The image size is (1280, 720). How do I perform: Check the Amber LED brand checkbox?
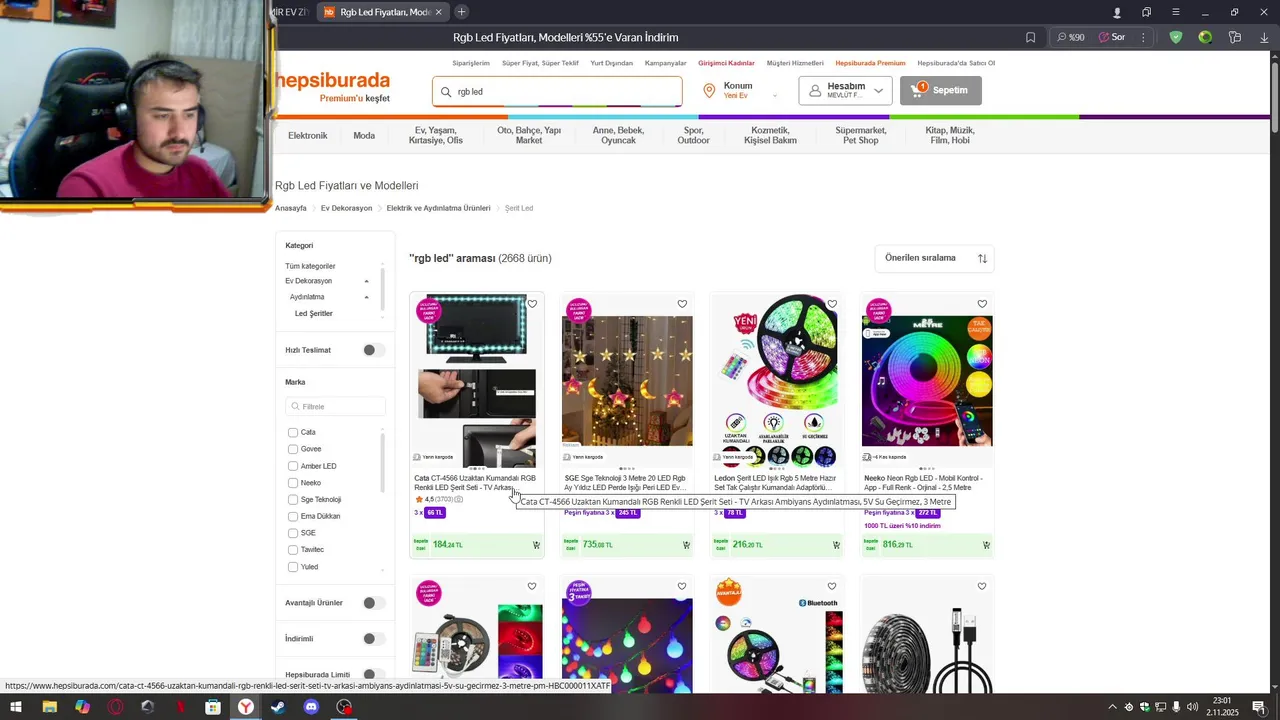tap(293, 466)
